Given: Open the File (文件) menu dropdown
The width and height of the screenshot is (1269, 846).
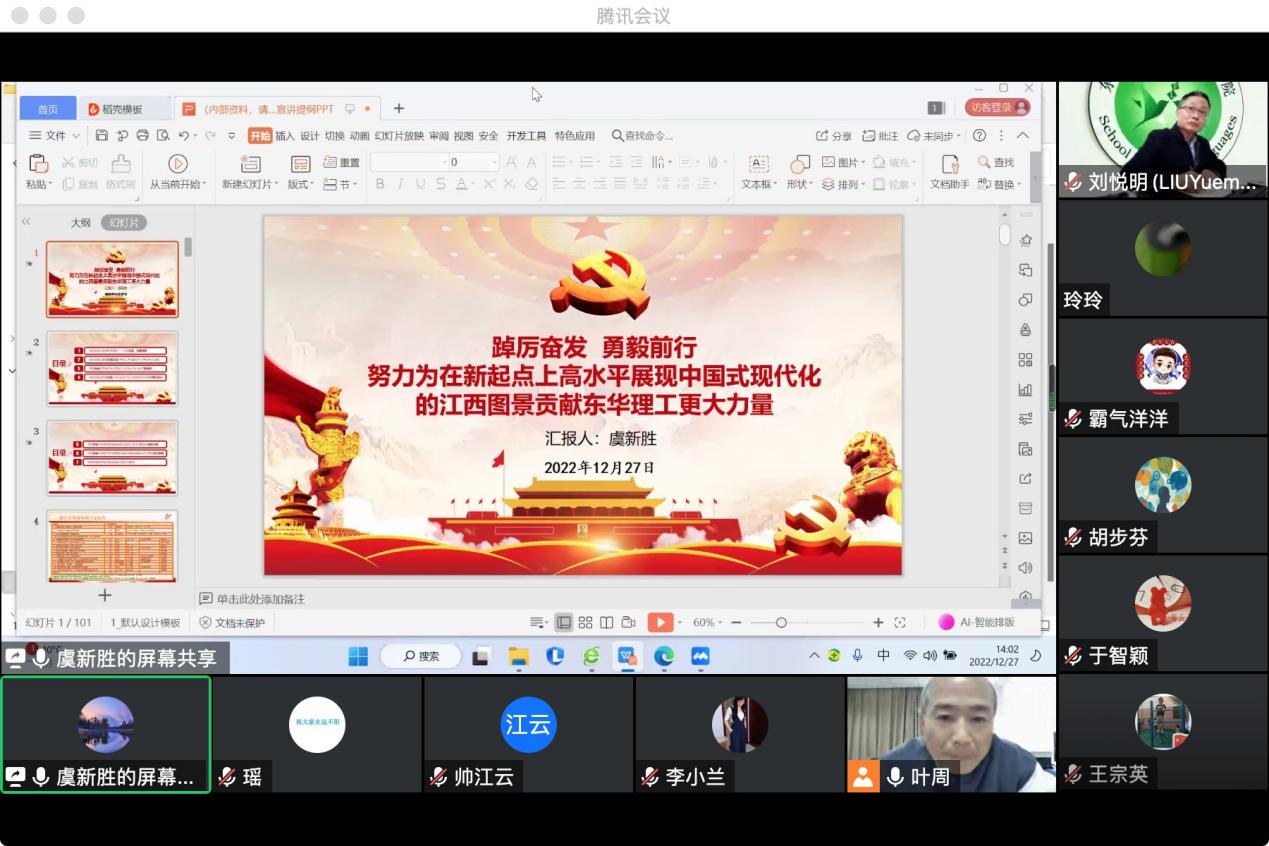Looking at the screenshot, I should point(54,136).
